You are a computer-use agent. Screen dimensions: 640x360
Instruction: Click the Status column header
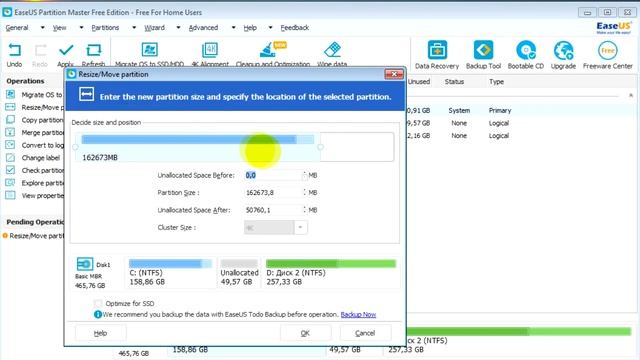pos(454,82)
